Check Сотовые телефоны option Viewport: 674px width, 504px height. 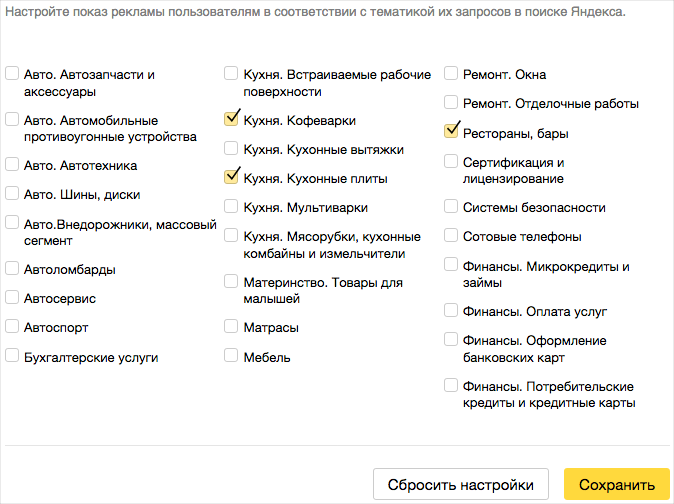[451, 235]
